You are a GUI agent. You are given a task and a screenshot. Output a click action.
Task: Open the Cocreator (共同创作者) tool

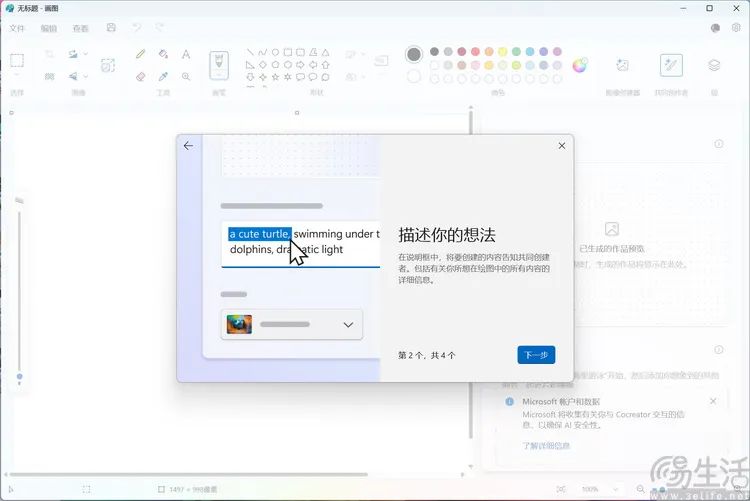point(671,66)
